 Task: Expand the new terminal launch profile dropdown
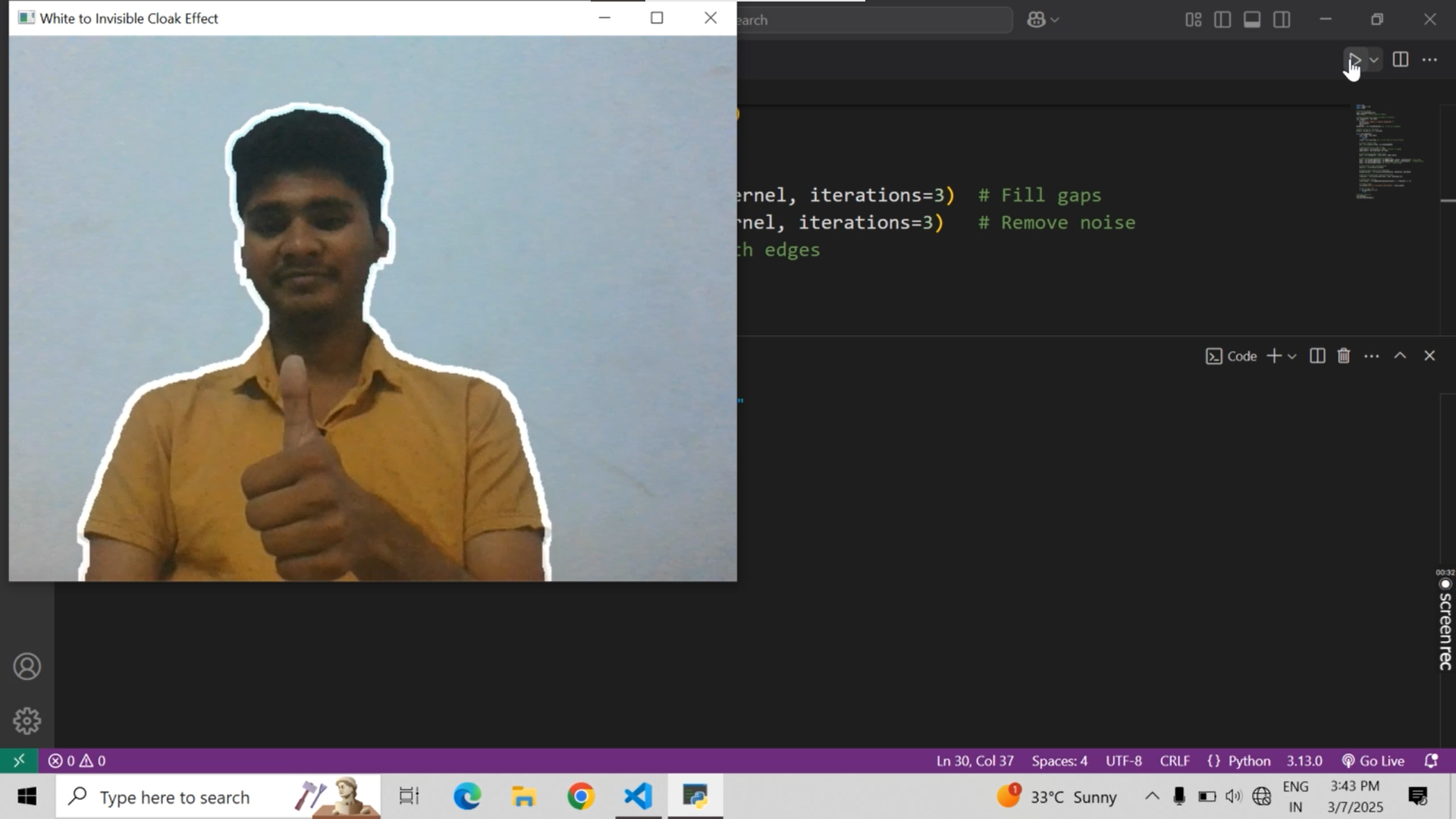tap(1292, 356)
